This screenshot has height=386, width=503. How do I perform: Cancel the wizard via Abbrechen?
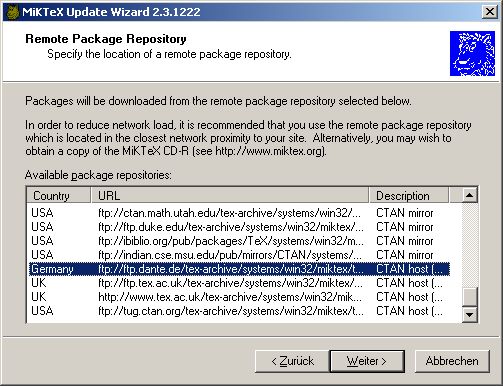pyautogui.click(x=452, y=361)
